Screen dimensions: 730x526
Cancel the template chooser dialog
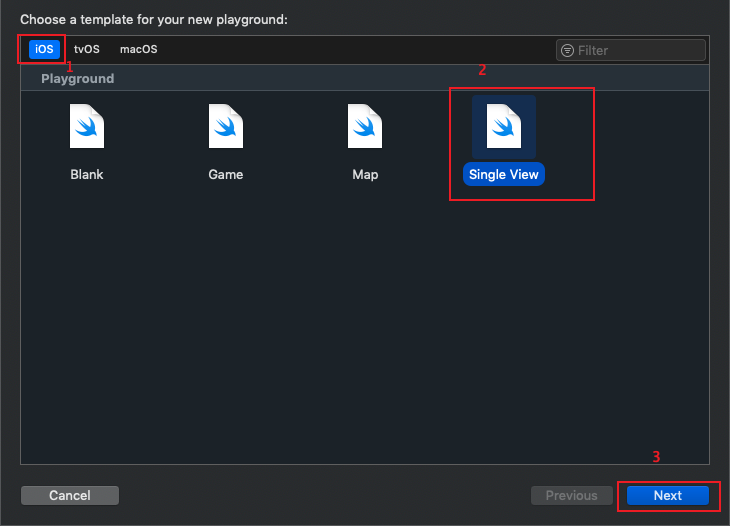pos(70,495)
